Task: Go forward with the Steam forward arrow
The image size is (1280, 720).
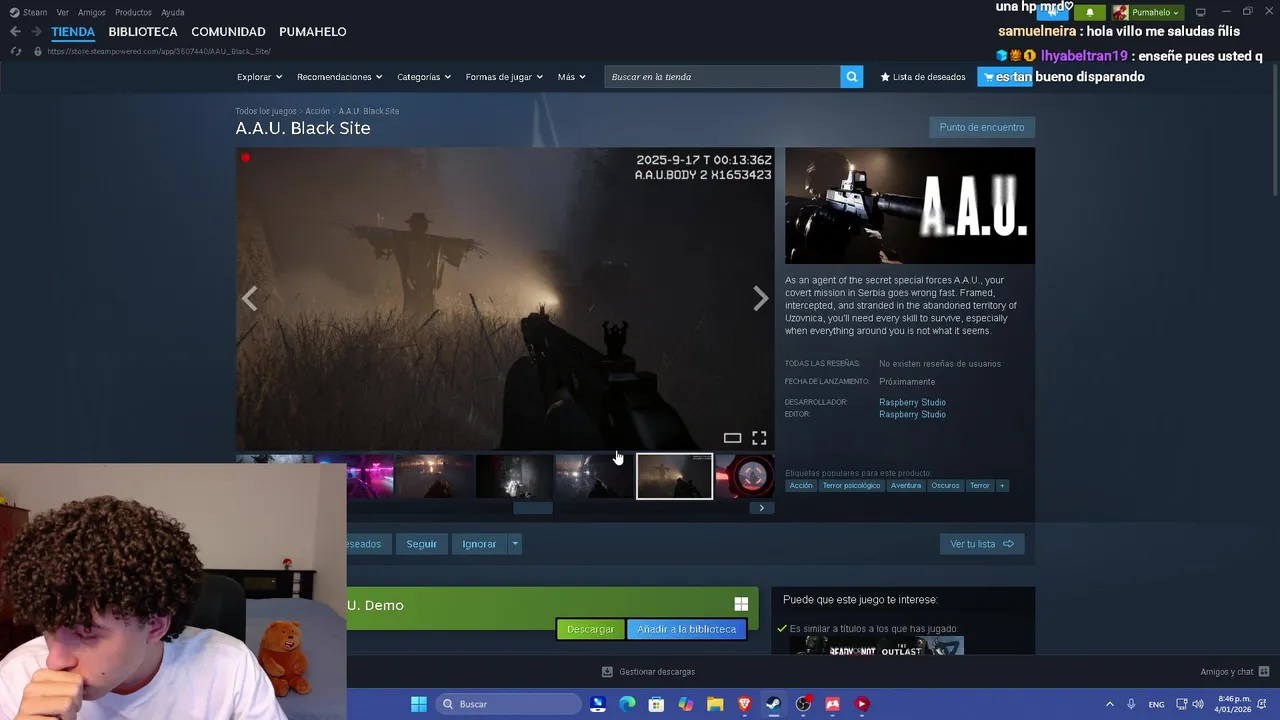Action: 37,32
